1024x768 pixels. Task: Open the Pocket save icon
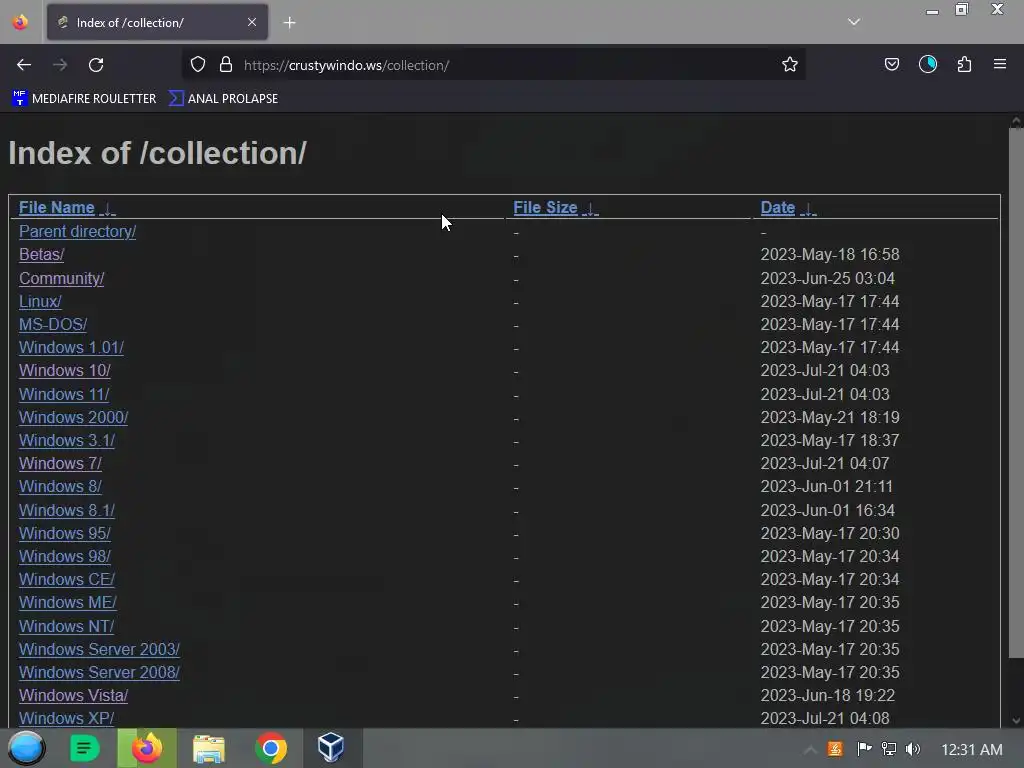[x=891, y=65]
